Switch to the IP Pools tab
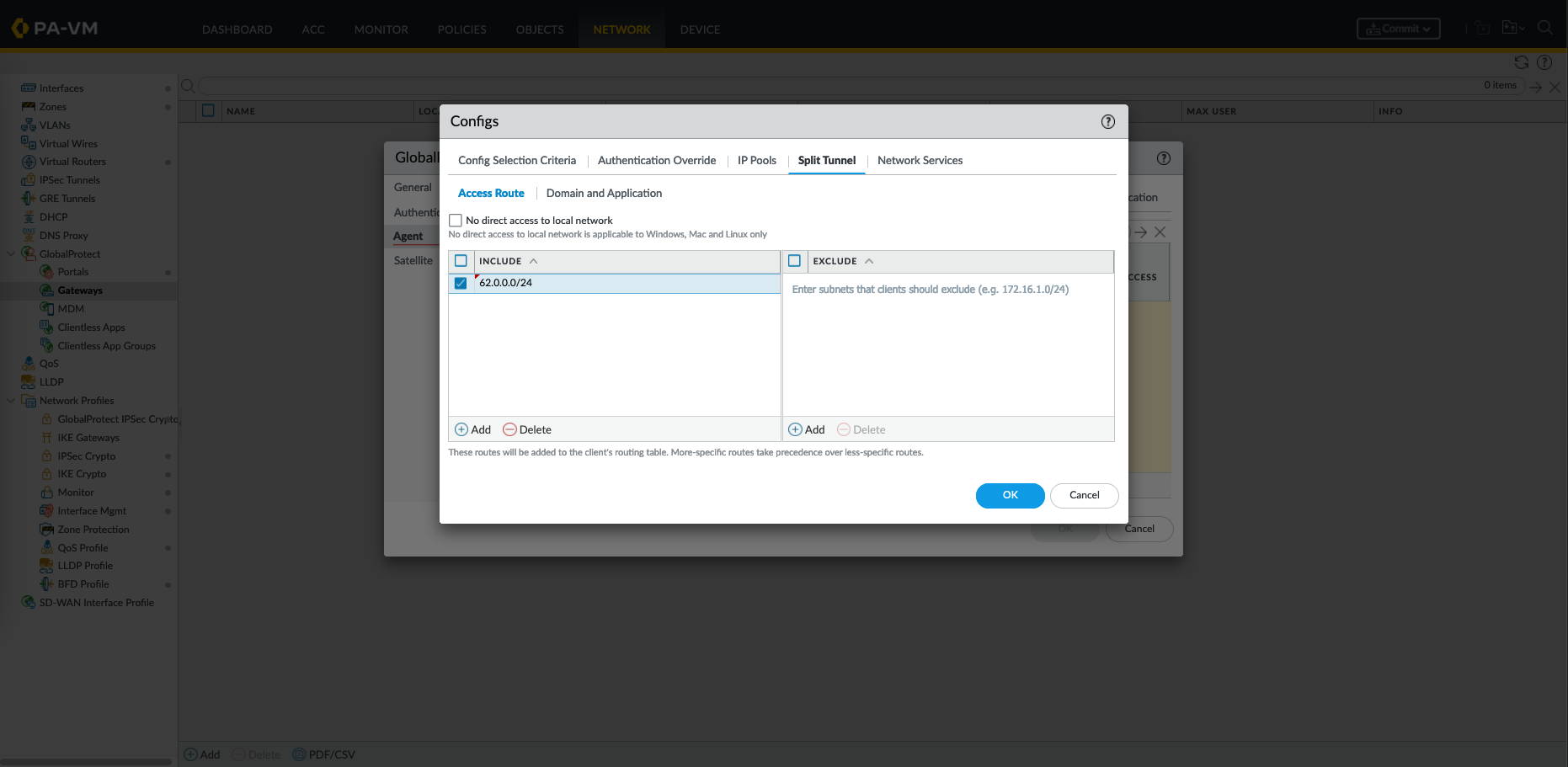 [756, 161]
